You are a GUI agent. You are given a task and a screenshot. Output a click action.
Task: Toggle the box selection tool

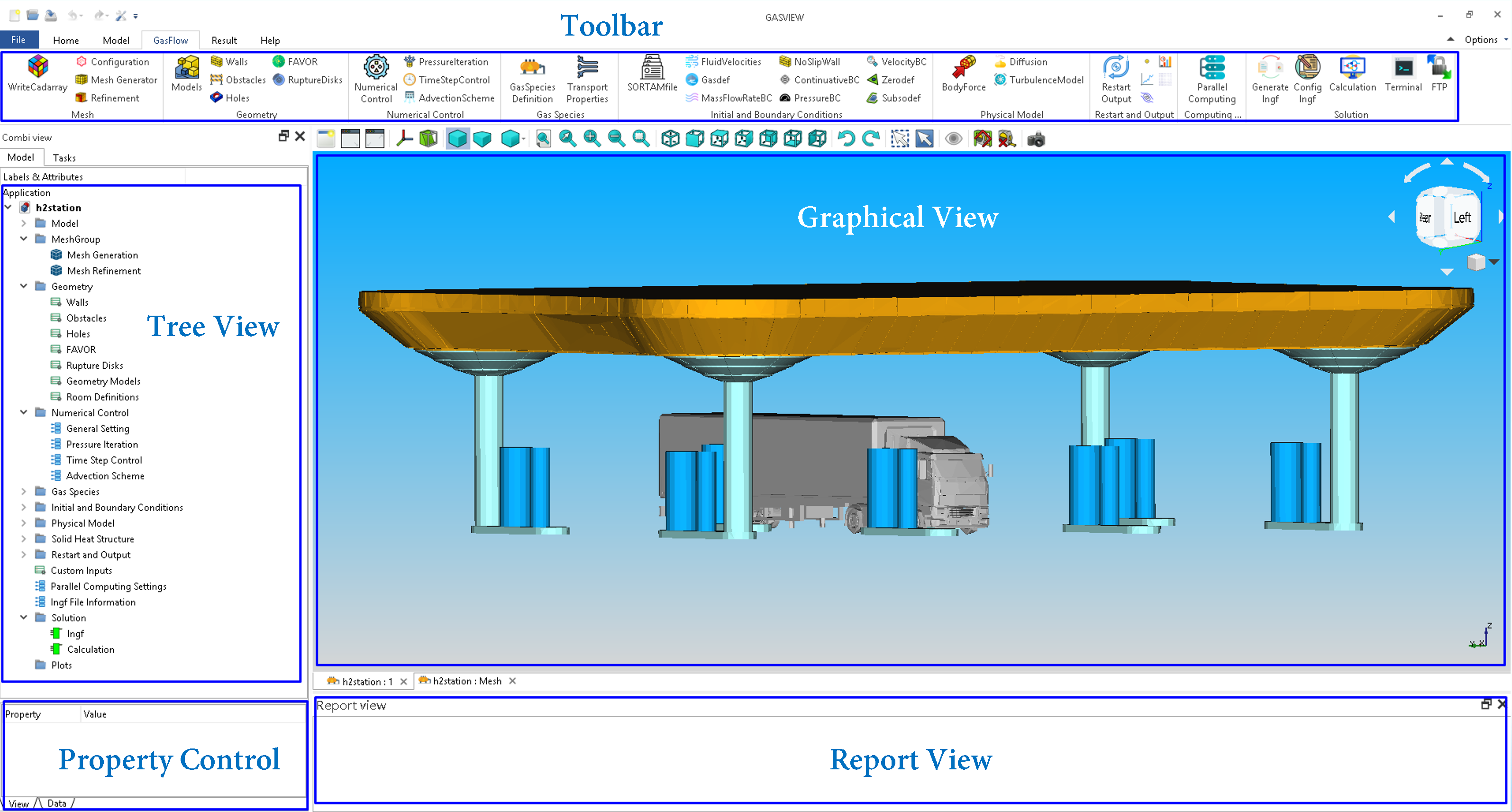899,139
